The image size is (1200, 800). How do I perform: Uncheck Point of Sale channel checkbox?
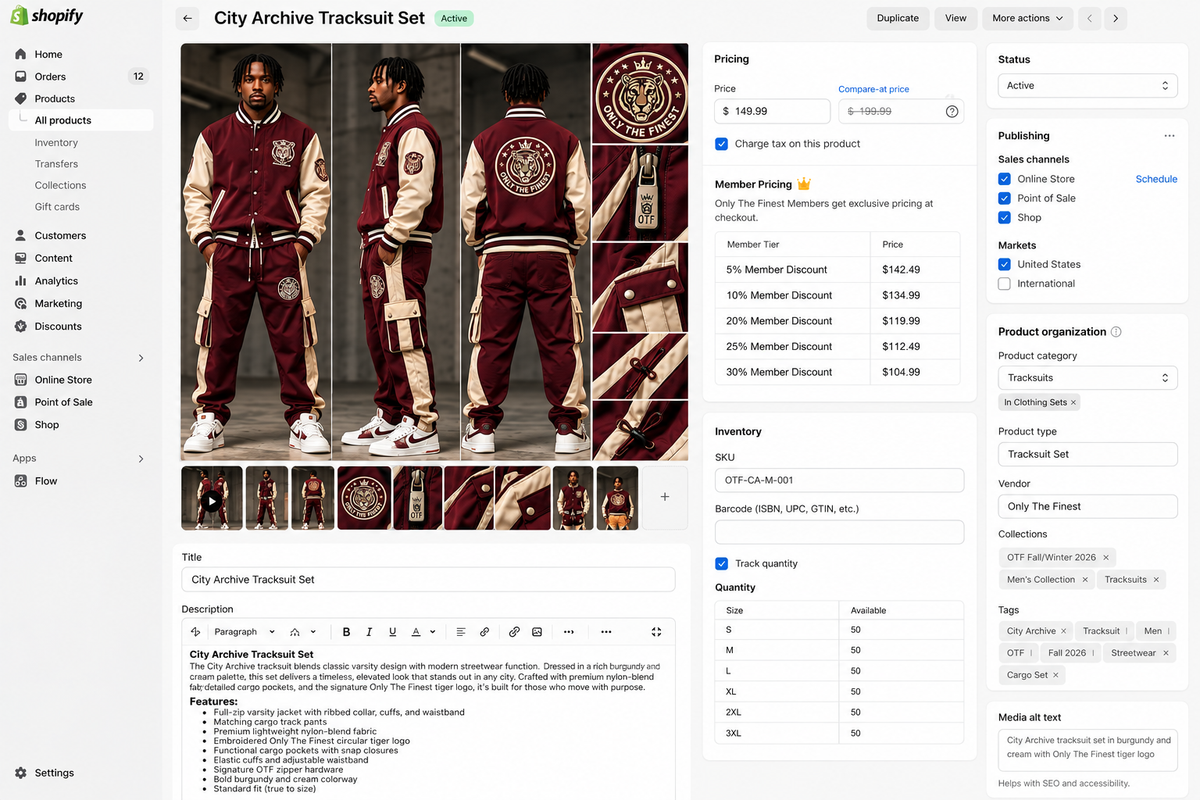[1005, 198]
